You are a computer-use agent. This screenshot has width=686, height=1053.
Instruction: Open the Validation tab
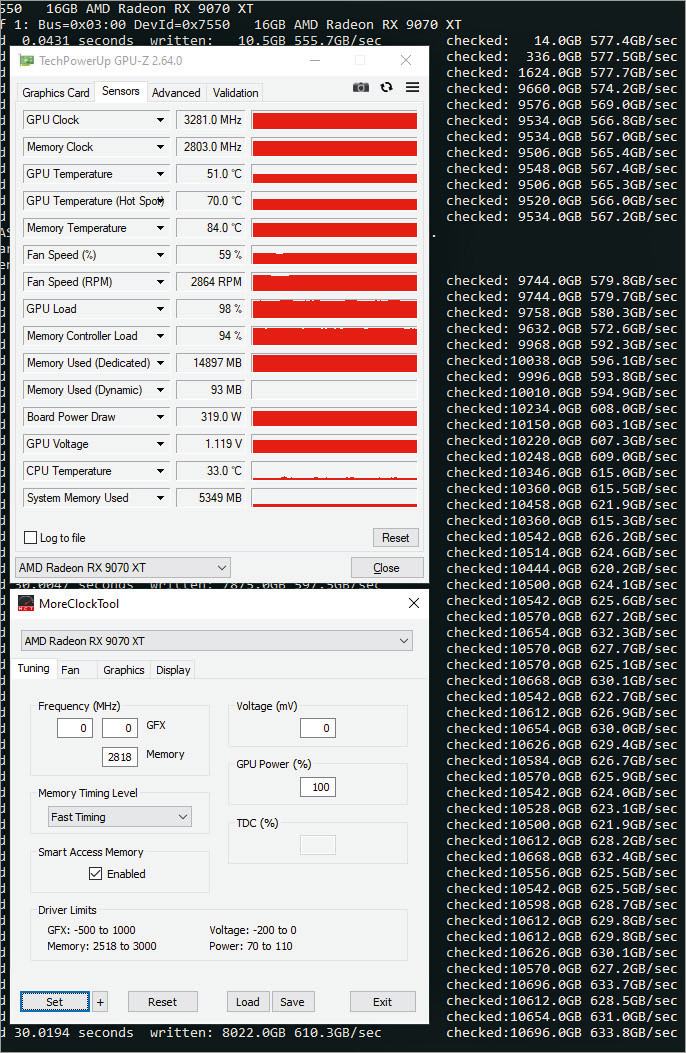(x=236, y=93)
